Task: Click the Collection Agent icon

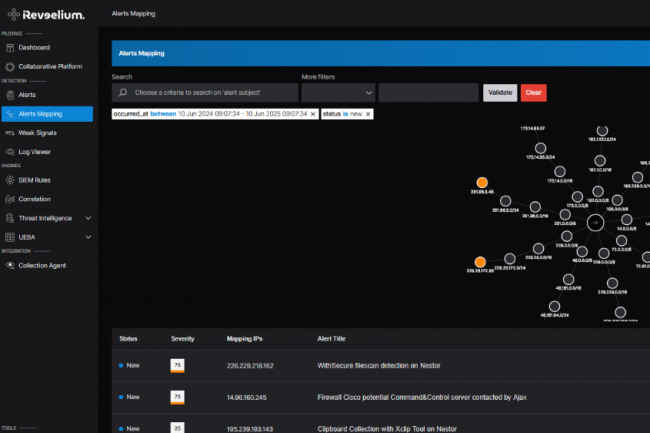Action: [x=9, y=265]
